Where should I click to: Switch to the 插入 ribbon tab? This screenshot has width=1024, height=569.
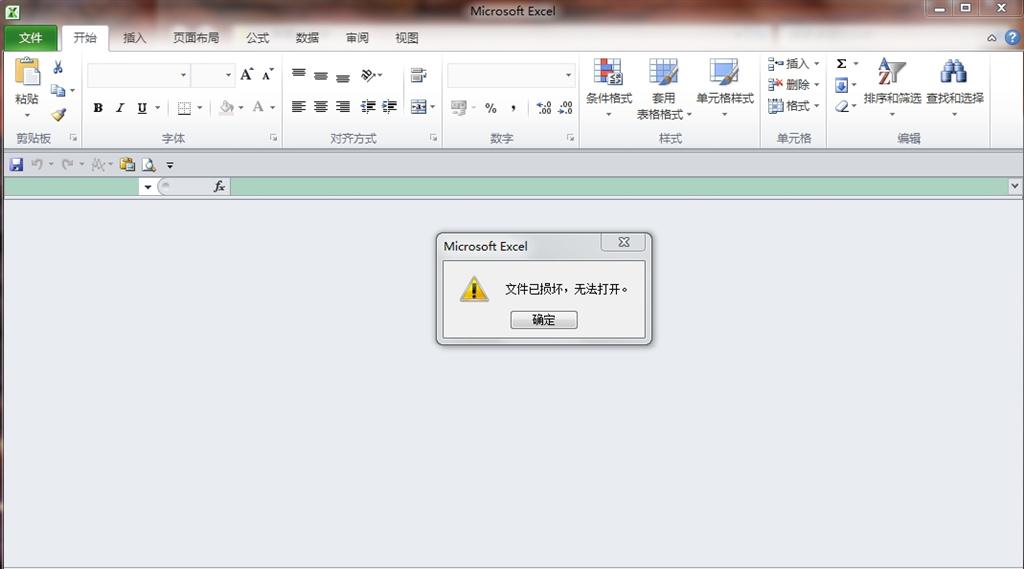135,38
